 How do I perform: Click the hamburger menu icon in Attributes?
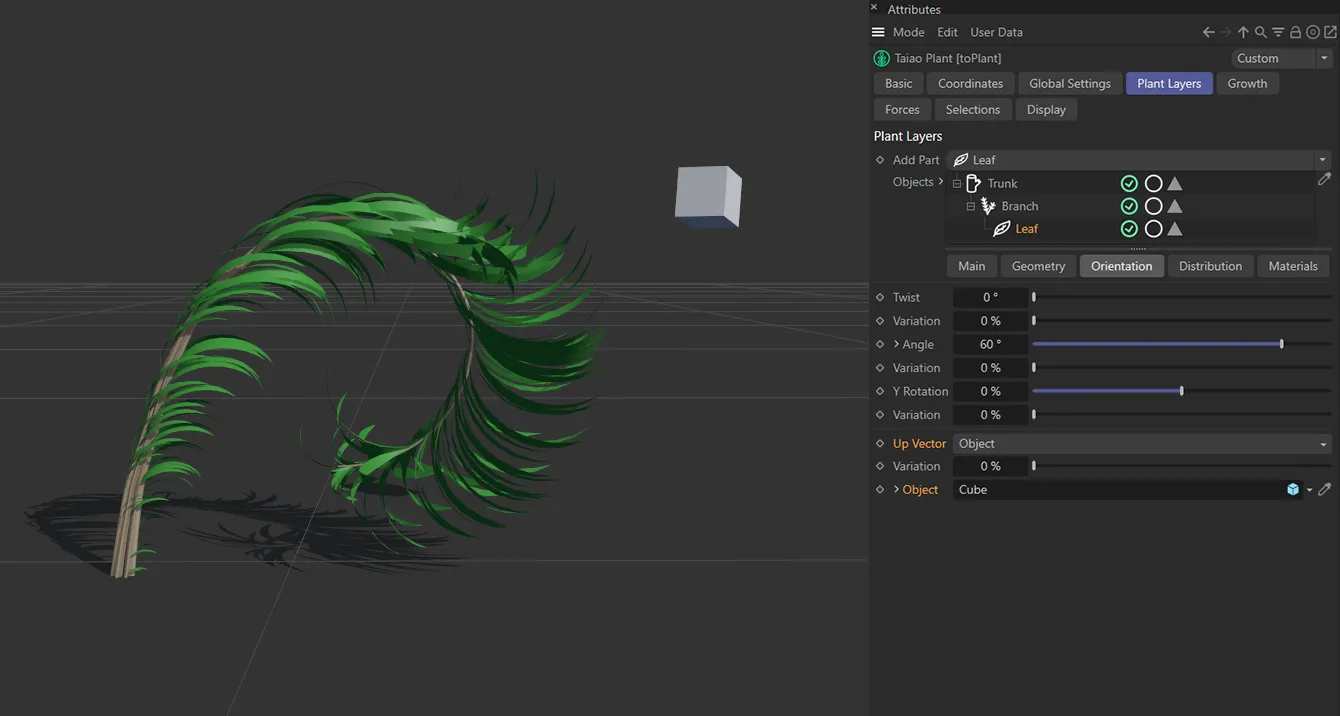tap(878, 32)
